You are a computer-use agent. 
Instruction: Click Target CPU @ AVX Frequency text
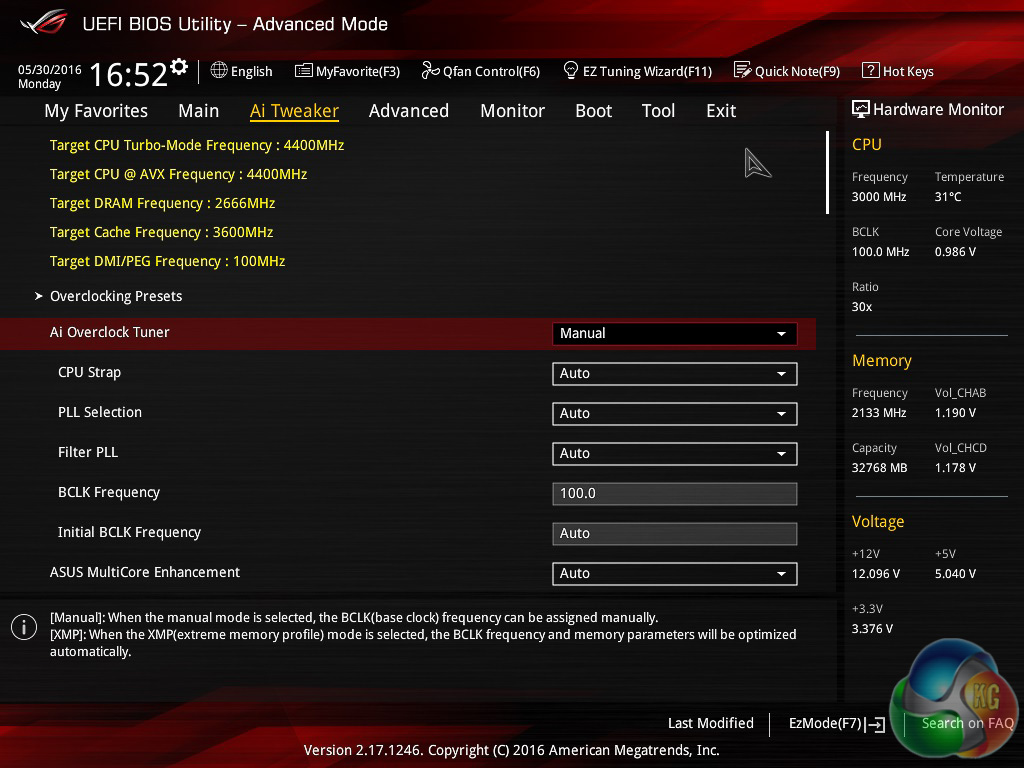178,175
